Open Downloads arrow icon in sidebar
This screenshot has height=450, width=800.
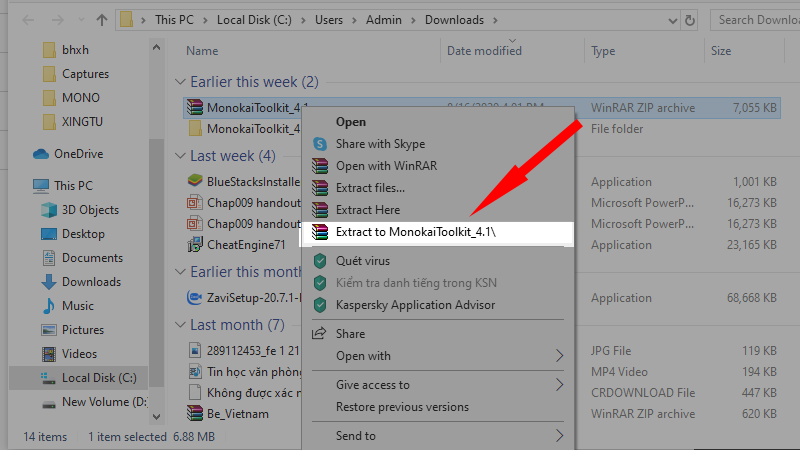(x=49, y=282)
